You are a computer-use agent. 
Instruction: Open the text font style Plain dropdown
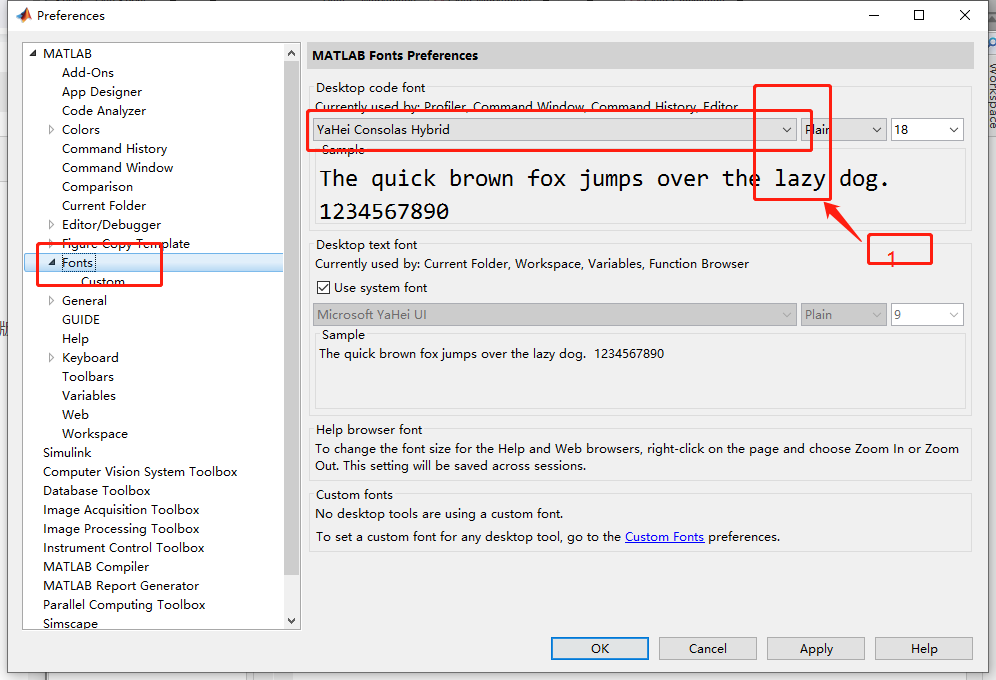point(844,314)
